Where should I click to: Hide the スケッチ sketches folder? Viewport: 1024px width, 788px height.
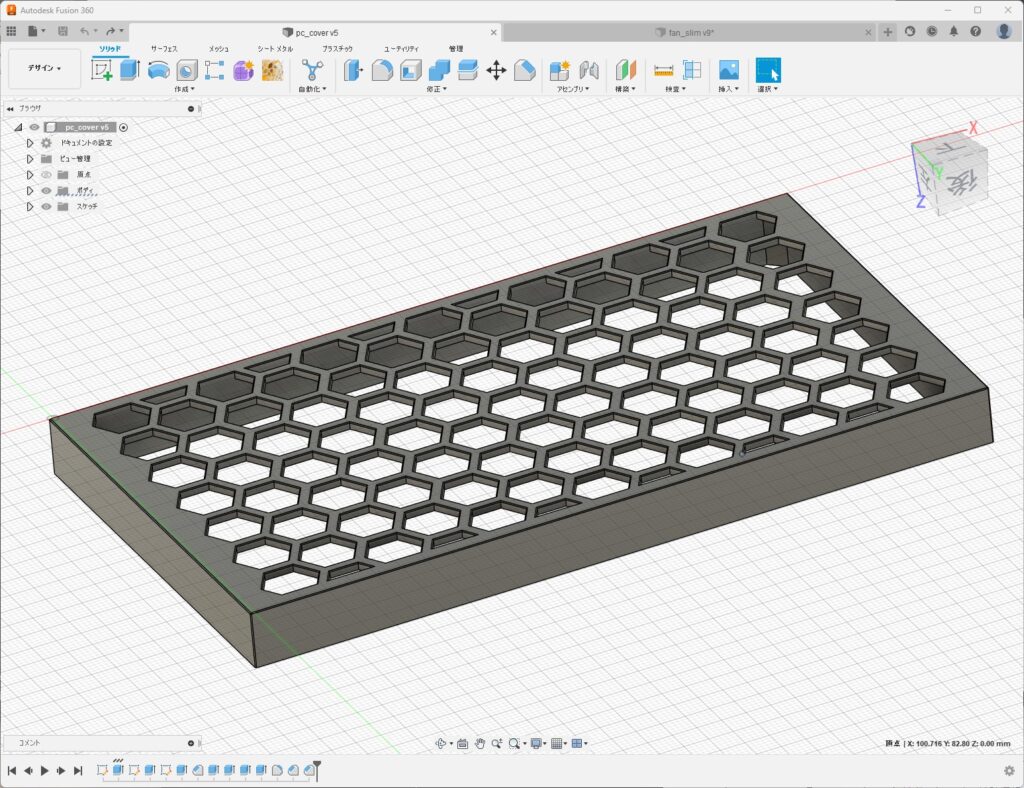46,206
